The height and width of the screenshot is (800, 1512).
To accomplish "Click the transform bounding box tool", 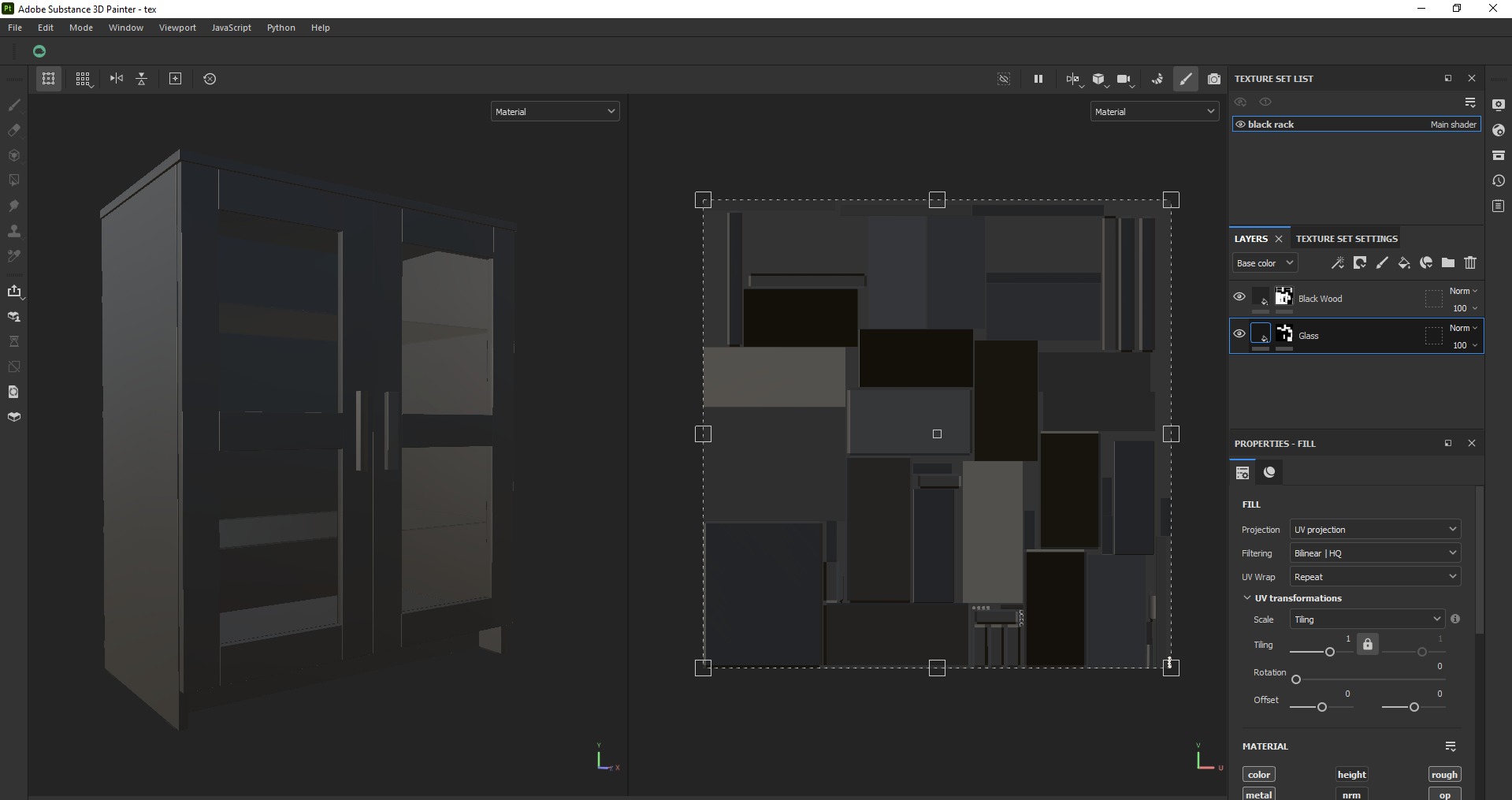I will pos(48,79).
